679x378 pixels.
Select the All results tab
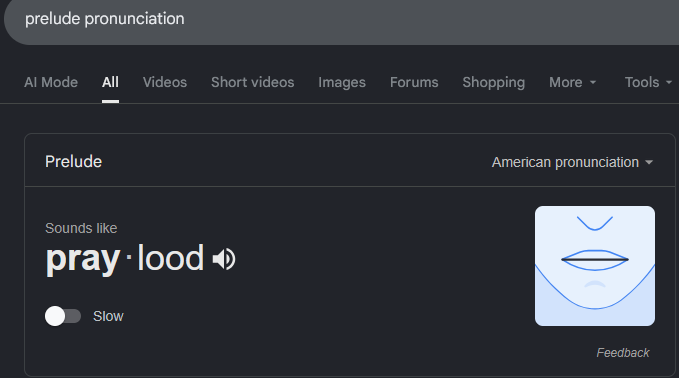click(110, 82)
